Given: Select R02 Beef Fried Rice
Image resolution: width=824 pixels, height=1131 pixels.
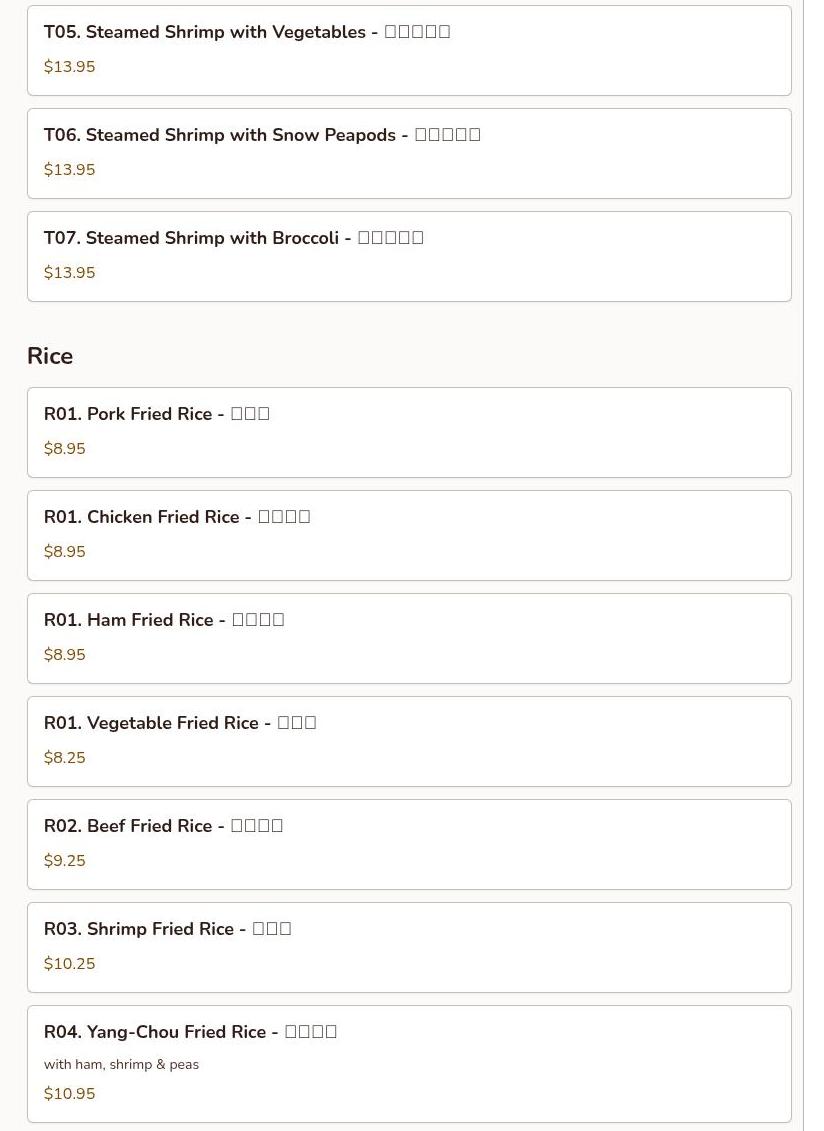Looking at the screenshot, I should 409,845.
